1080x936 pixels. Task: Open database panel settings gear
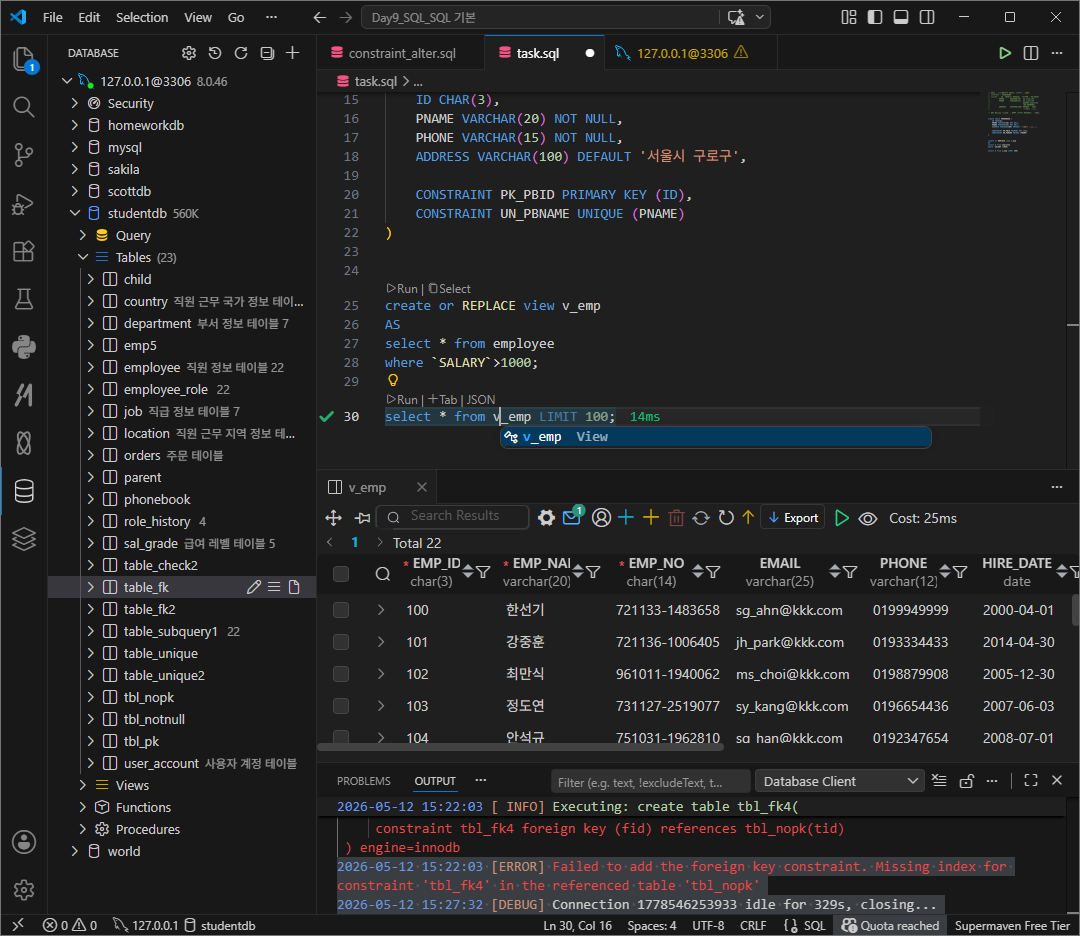189,53
